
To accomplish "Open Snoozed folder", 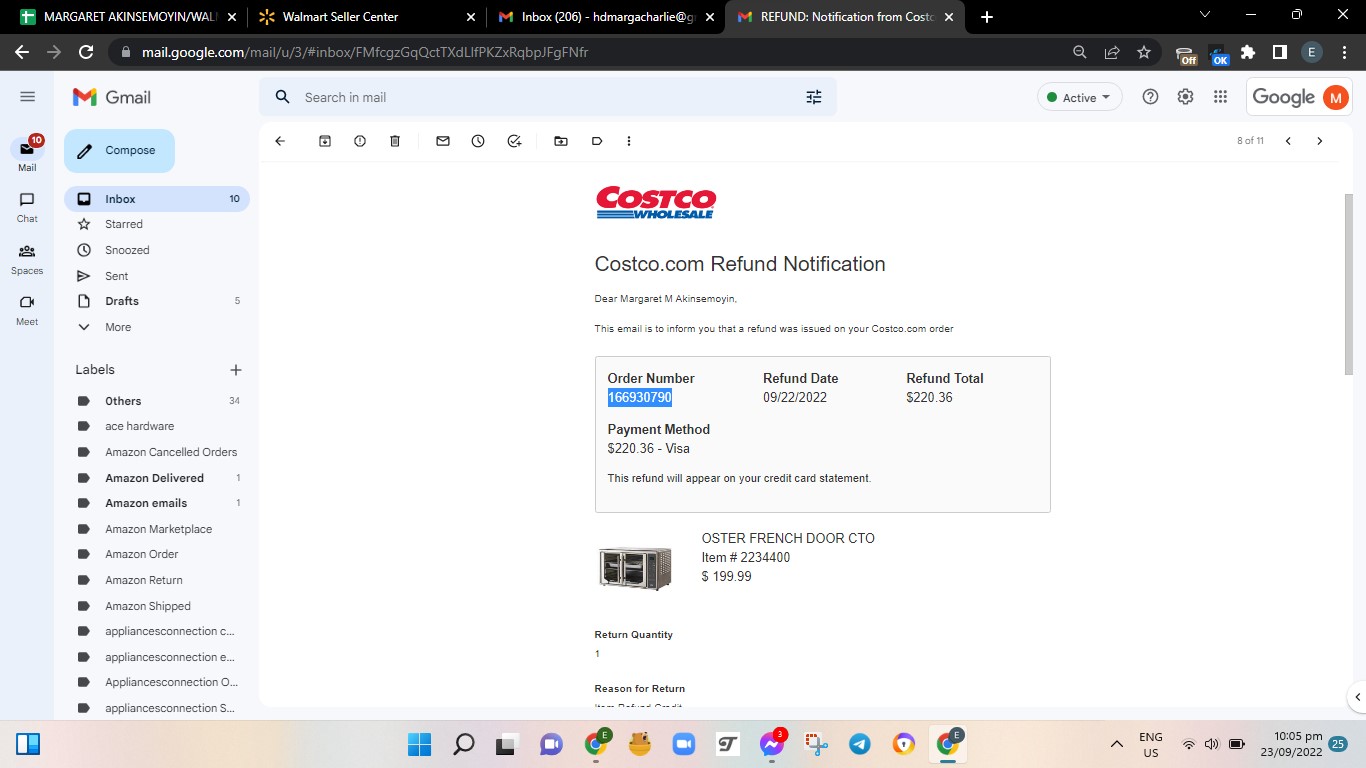I will 157,250.
